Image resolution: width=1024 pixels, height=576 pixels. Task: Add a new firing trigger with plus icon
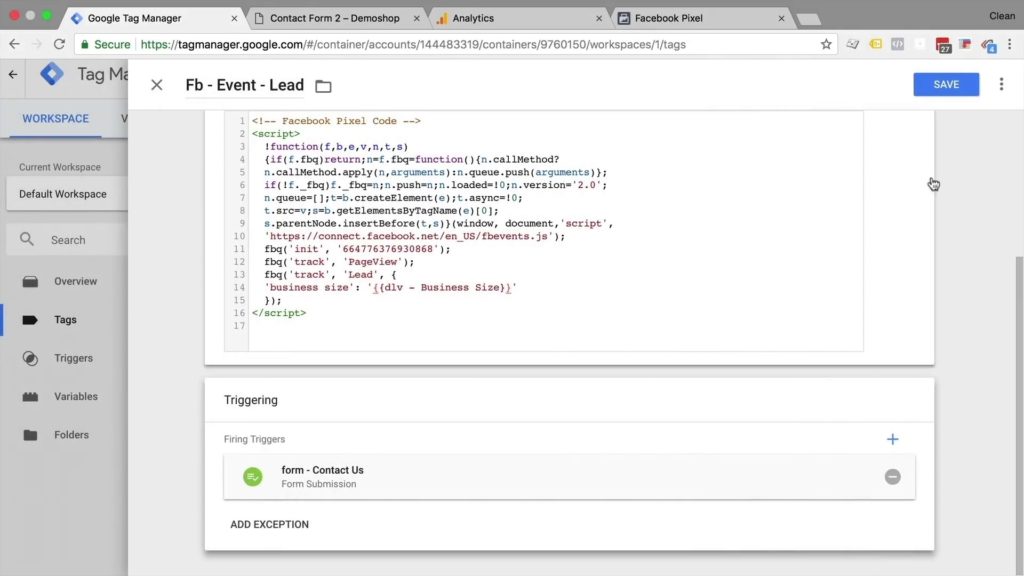click(892, 439)
